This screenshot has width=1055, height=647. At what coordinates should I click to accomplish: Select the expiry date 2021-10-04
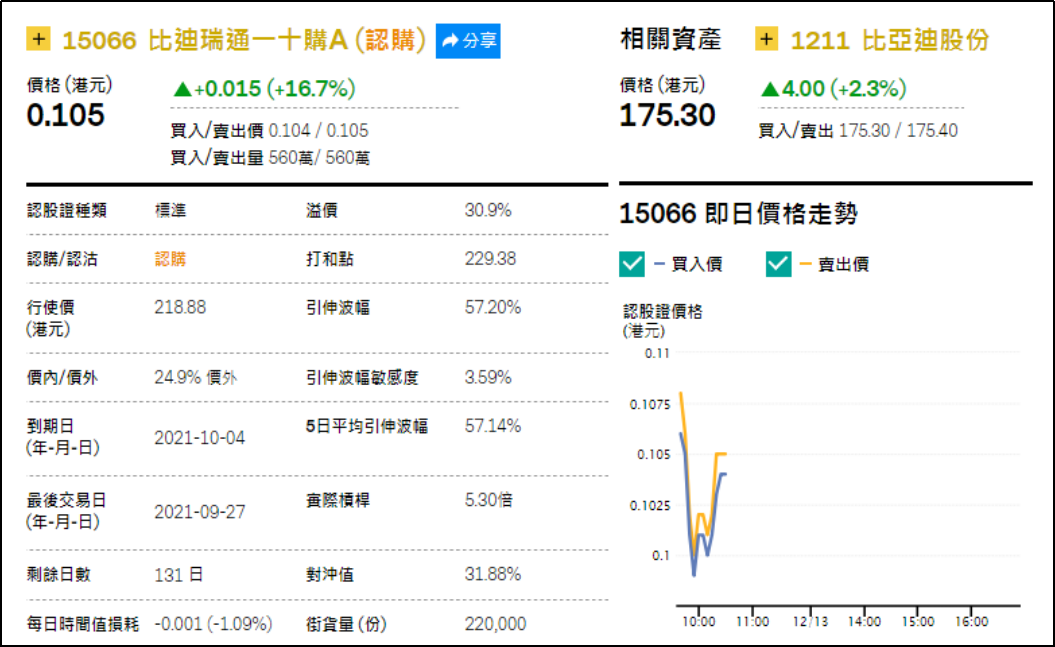point(199,438)
